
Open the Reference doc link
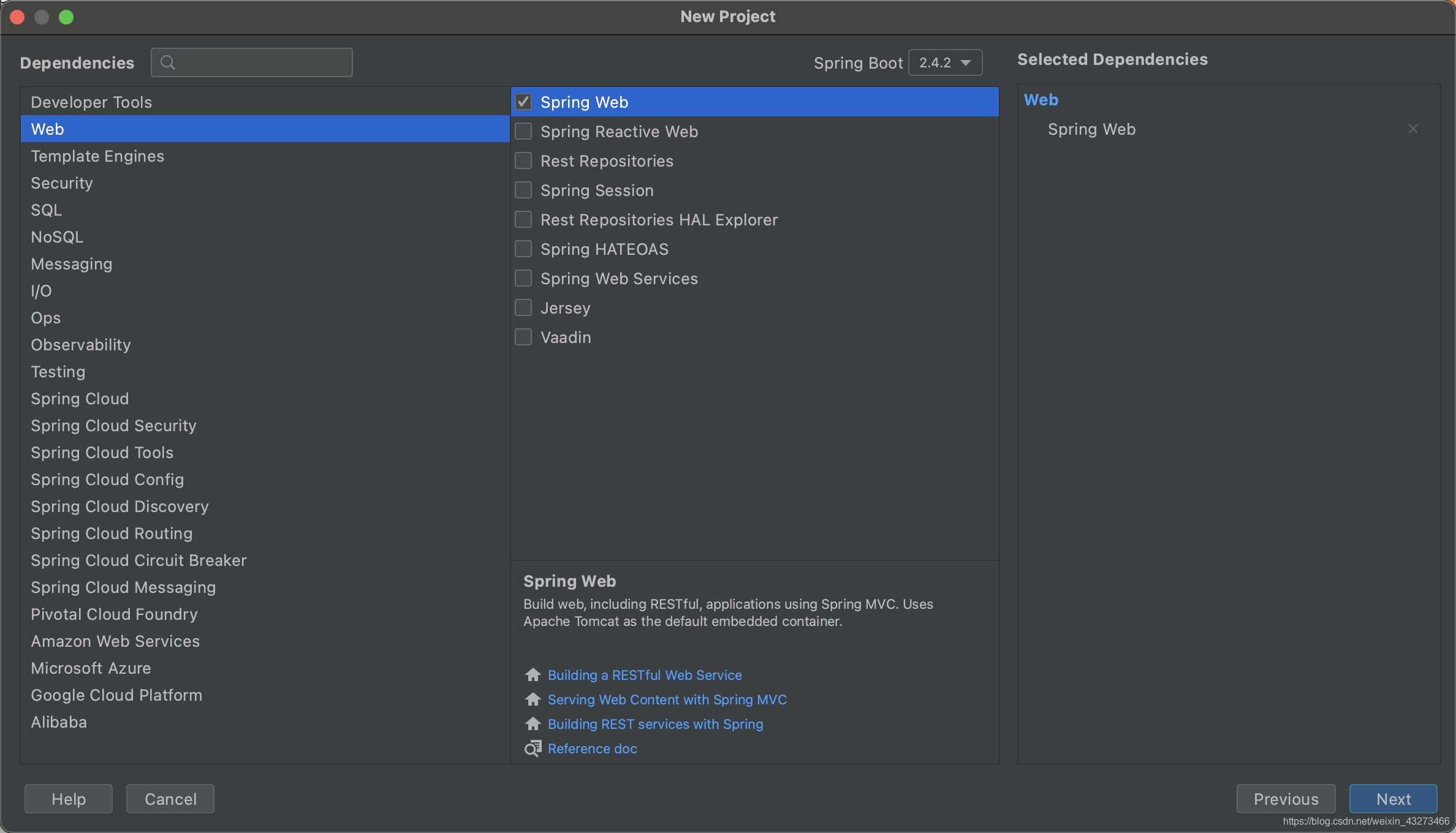point(593,748)
